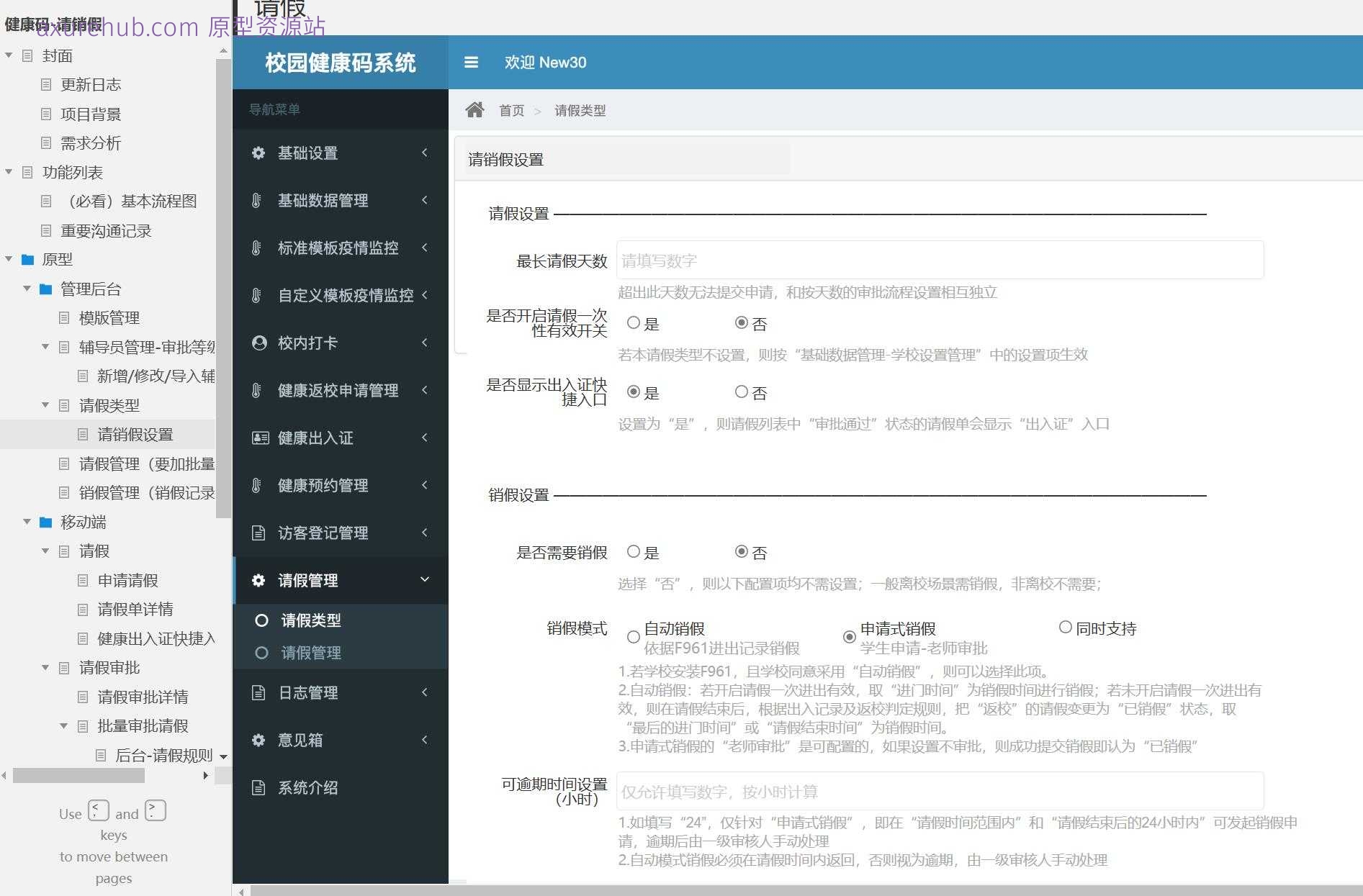The height and width of the screenshot is (896, 1363).
Task: Open 请假管理 submenu item under 请假管理
Action: (312, 653)
